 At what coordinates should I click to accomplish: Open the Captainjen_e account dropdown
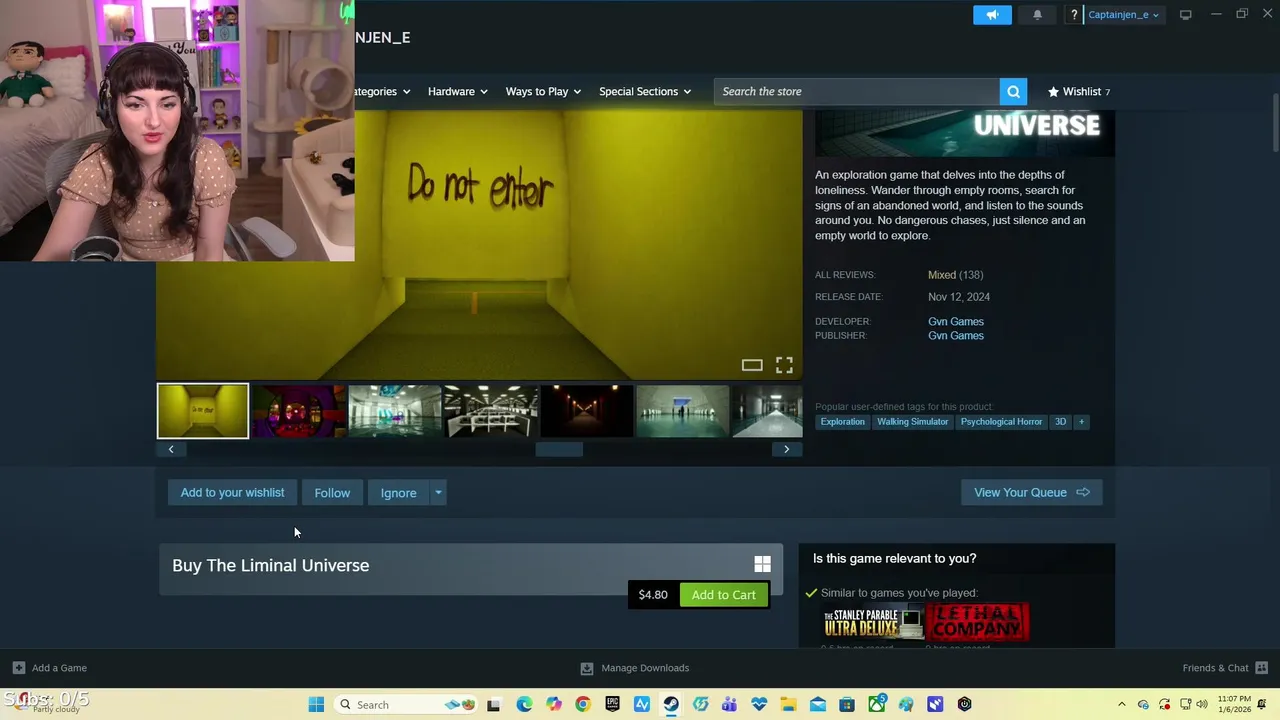1122,15
